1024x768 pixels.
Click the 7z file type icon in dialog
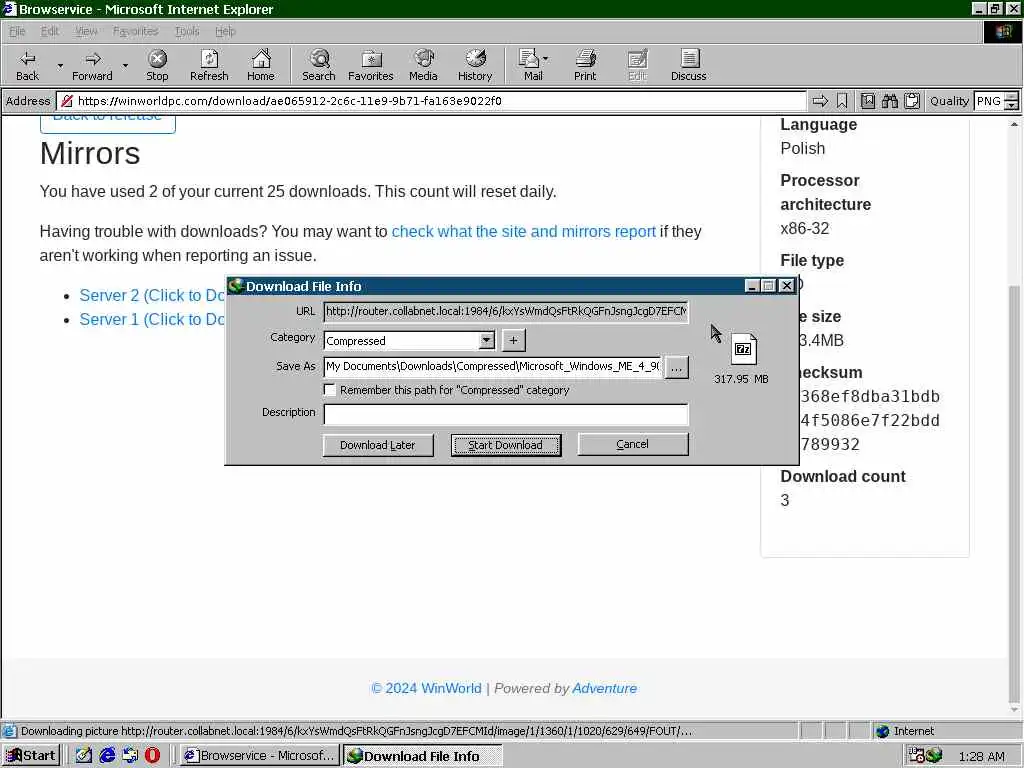tap(743, 349)
